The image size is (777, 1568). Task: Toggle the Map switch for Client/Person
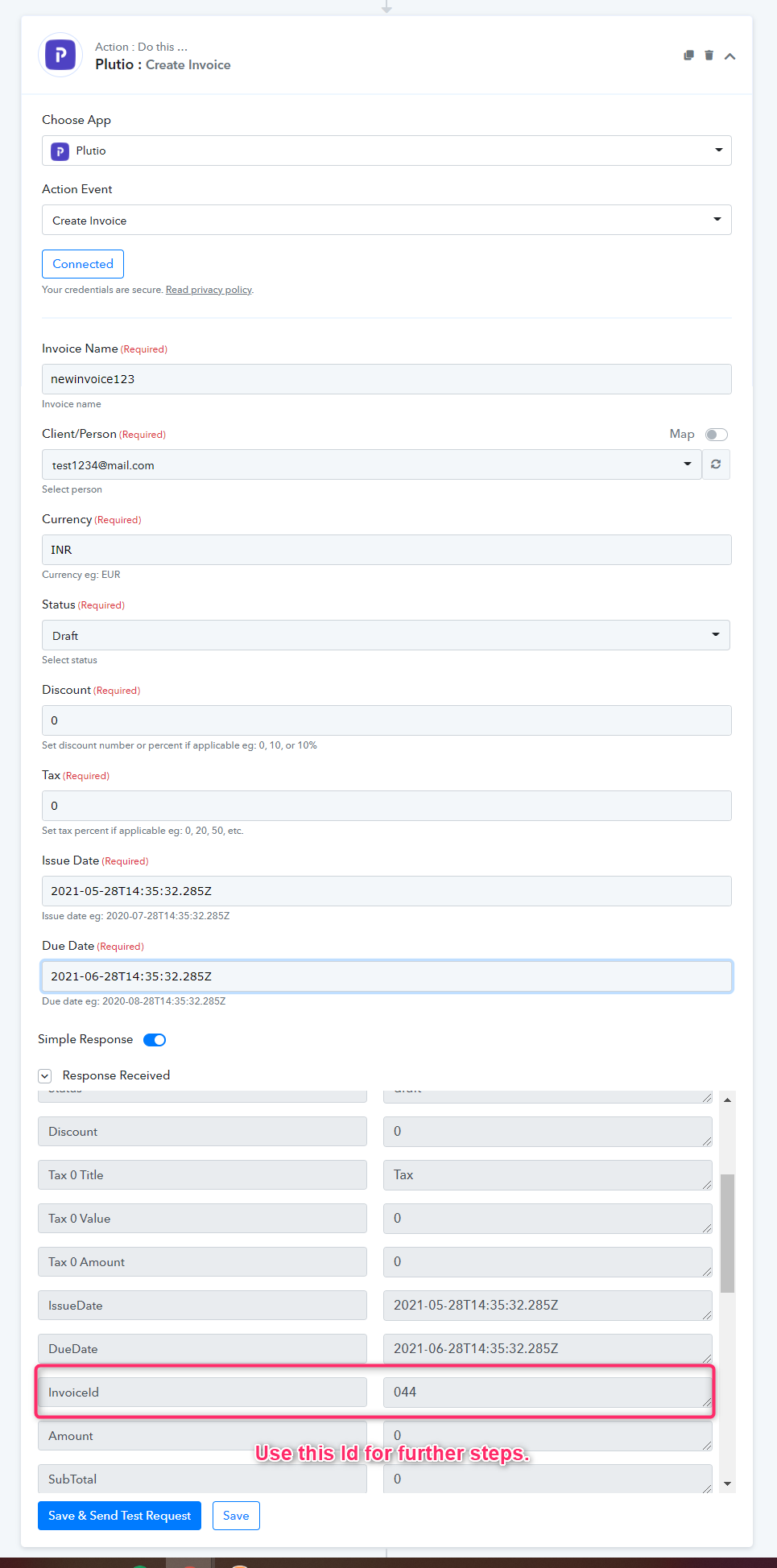click(x=717, y=435)
